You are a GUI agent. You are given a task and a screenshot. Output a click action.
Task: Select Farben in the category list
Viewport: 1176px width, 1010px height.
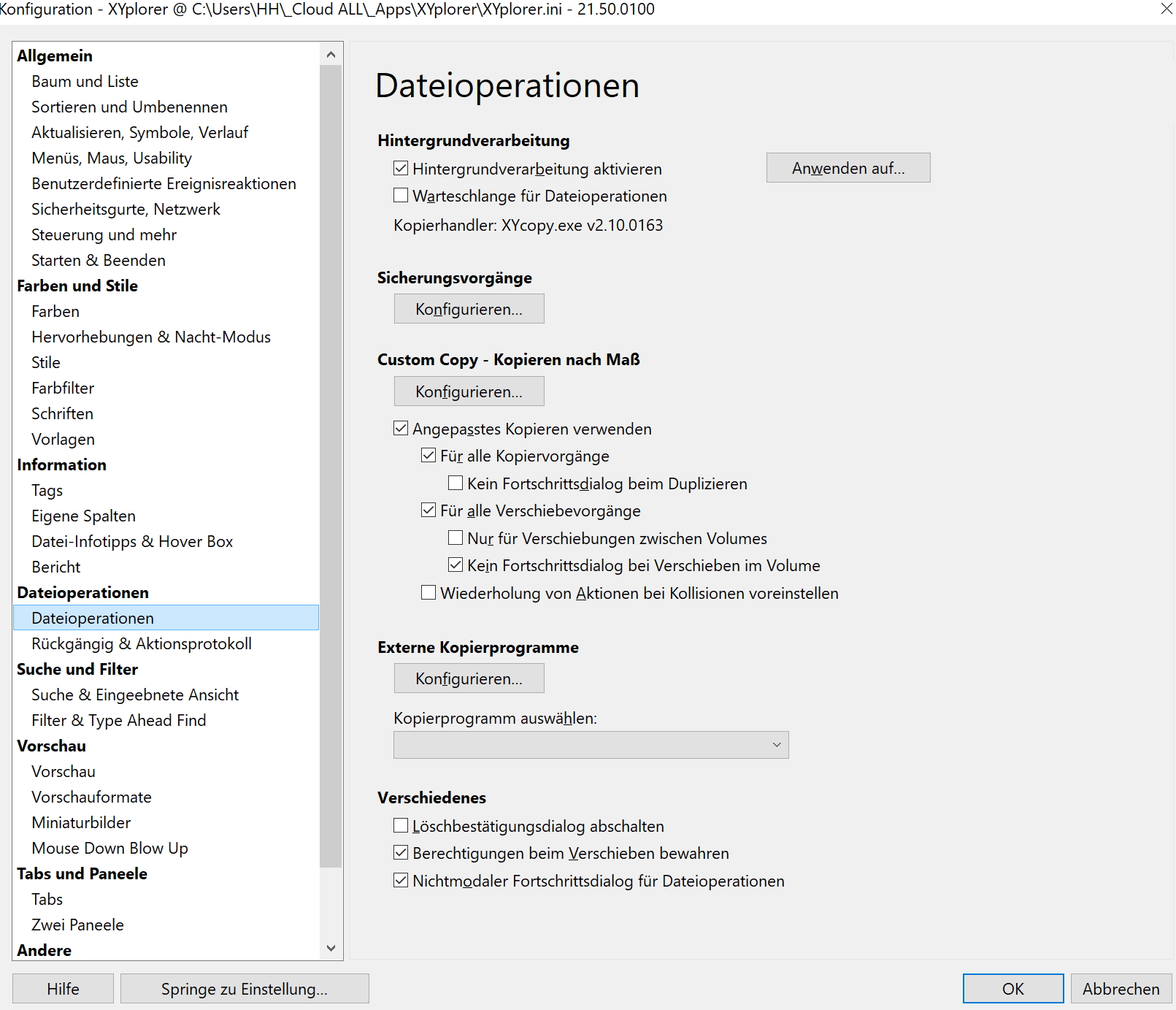tap(55, 311)
